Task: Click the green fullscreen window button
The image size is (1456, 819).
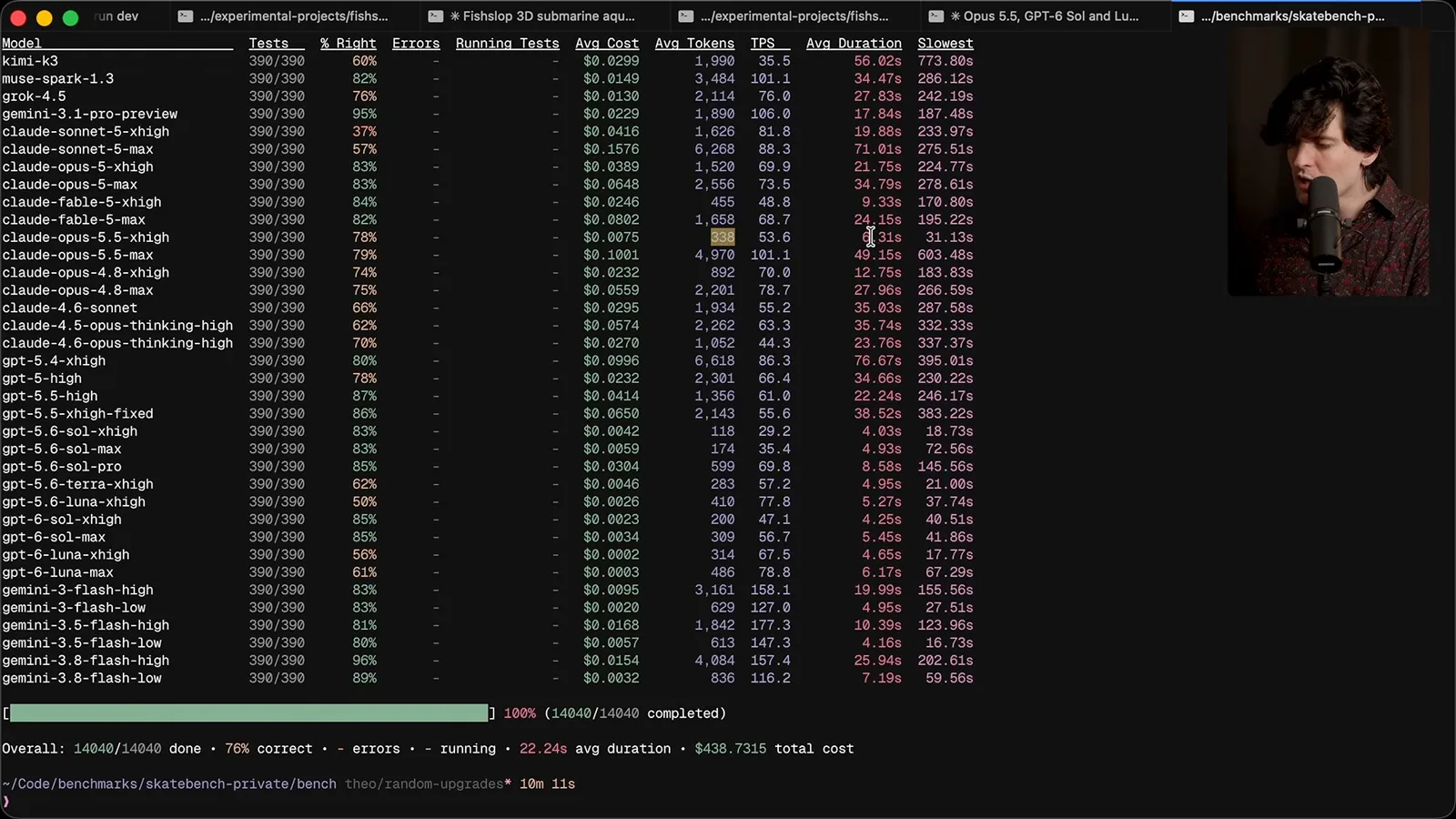Action: click(x=70, y=17)
